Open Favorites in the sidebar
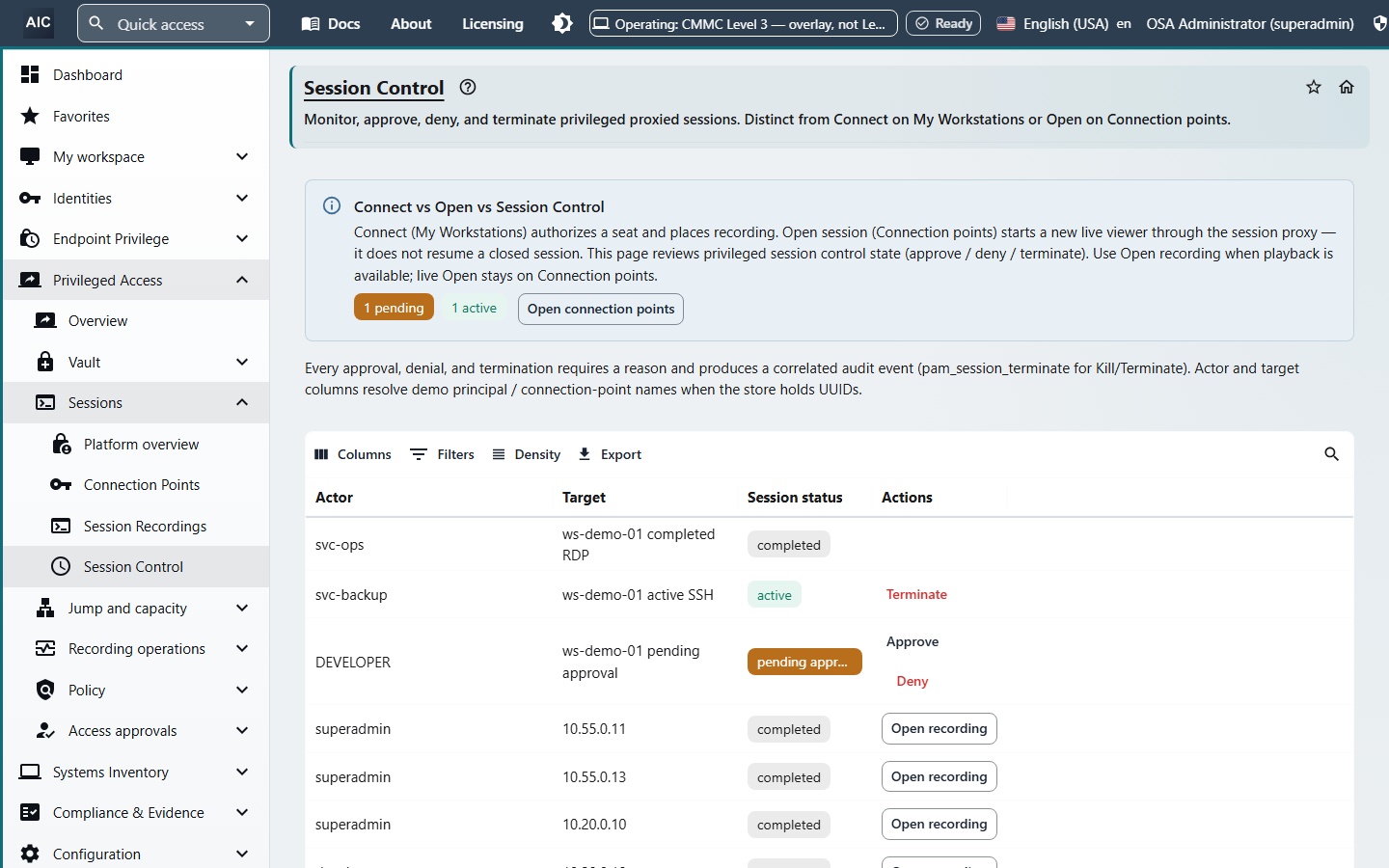The width and height of the screenshot is (1389, 868). [135, 116]
